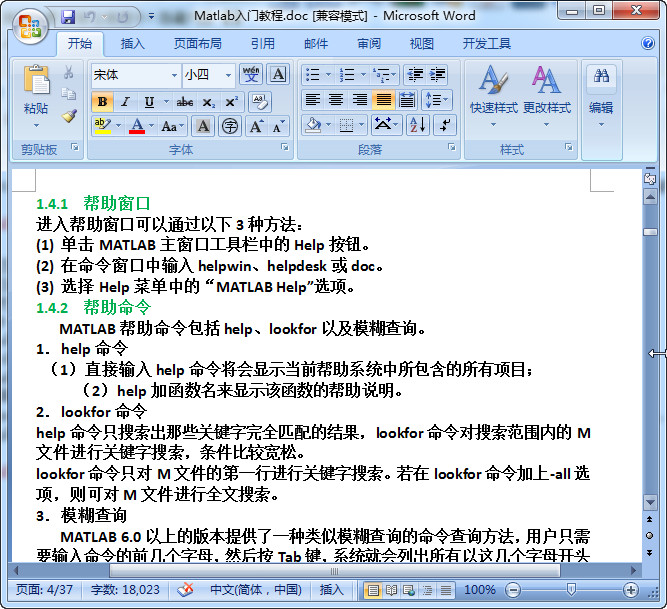This screenshot has height=609, width=667.
Task: Open Word Help question mark
Action: pos(647,43)
